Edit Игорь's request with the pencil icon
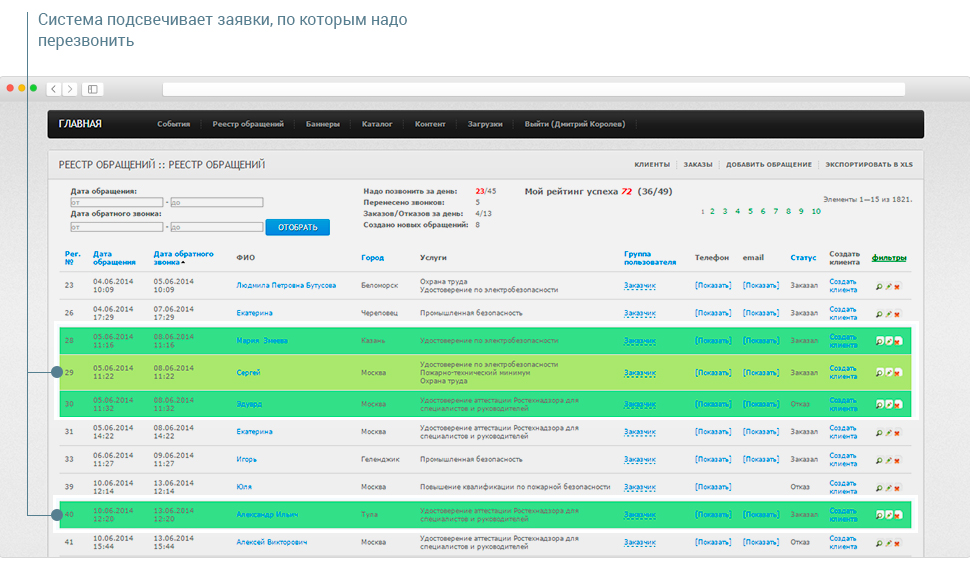Screen dimensions: 970x571 888,460
